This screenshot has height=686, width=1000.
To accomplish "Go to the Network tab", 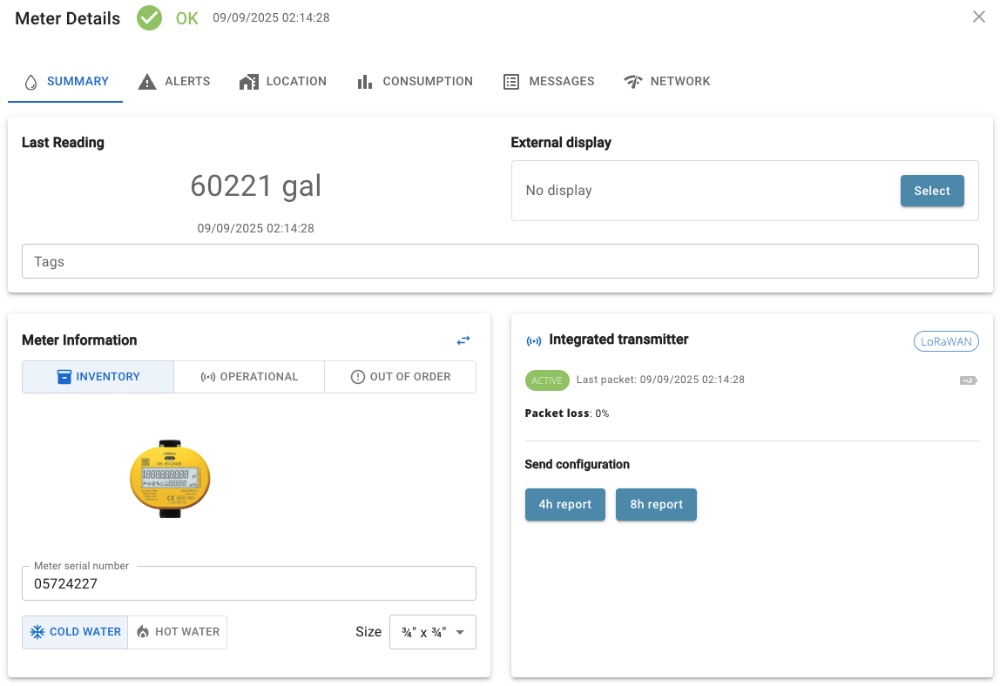I will pos(666,82).
